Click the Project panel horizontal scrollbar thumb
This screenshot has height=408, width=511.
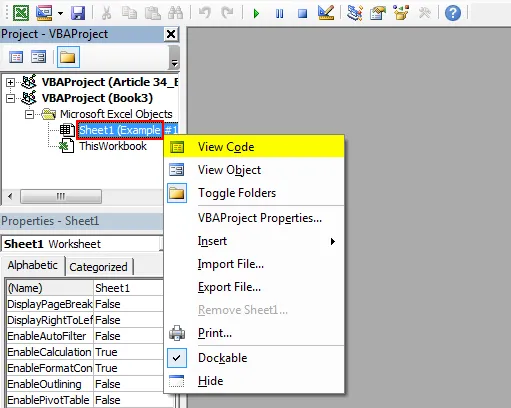tap(61, 196)
